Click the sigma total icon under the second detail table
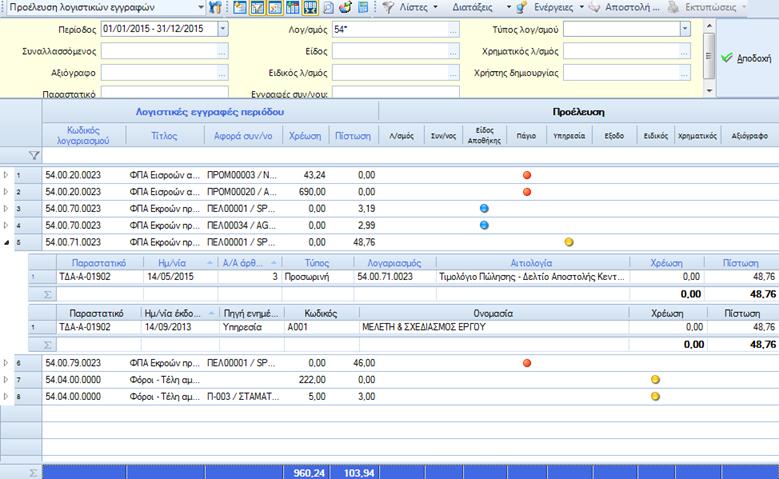The image size is (779, 479). (x=47, y=345)
